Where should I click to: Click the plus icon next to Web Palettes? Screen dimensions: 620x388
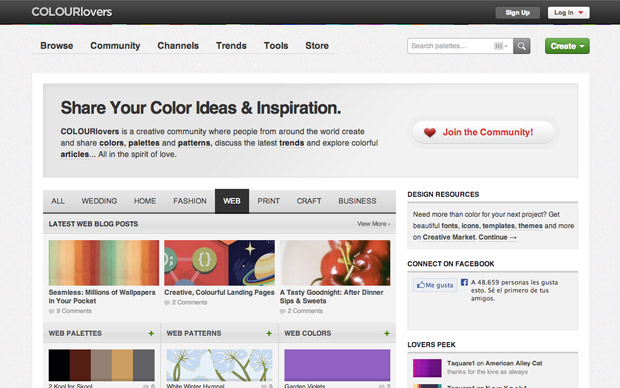[151, 333]
